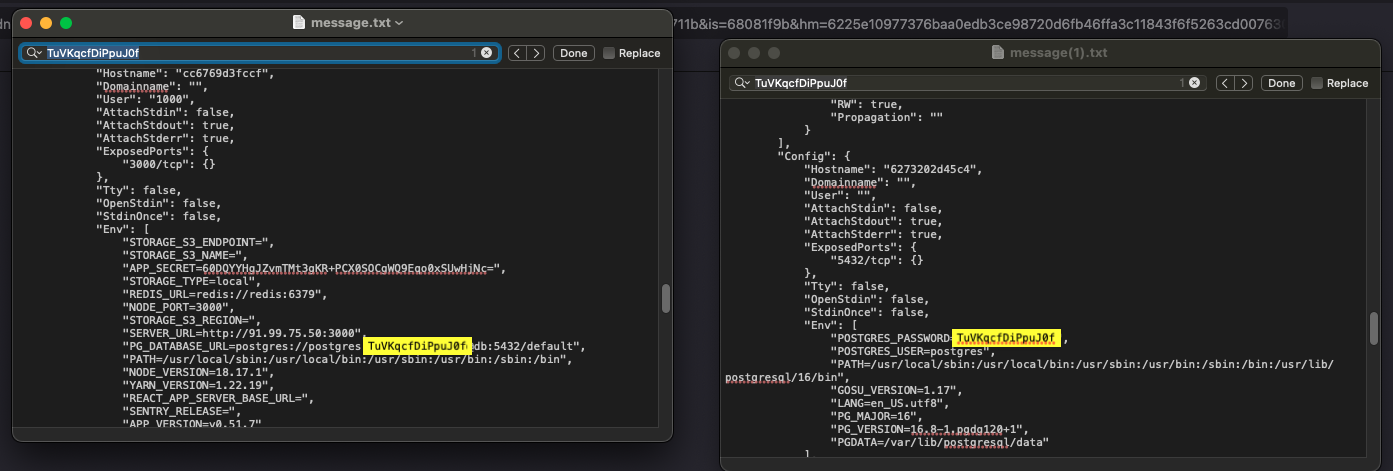1393x471 pixels.
Task: Click the NODE_PORT=3000 line
Action: pos(181,307)
